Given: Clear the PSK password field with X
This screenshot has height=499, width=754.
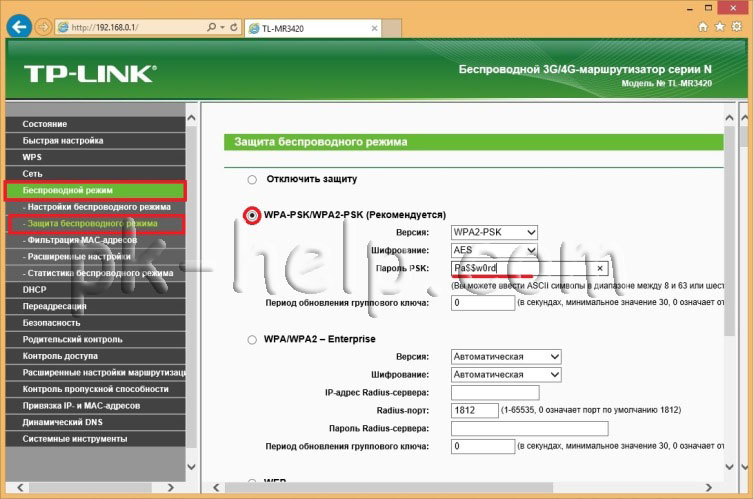Looking at the screenshot, I should pyautogui.click(x=600, y=269).
